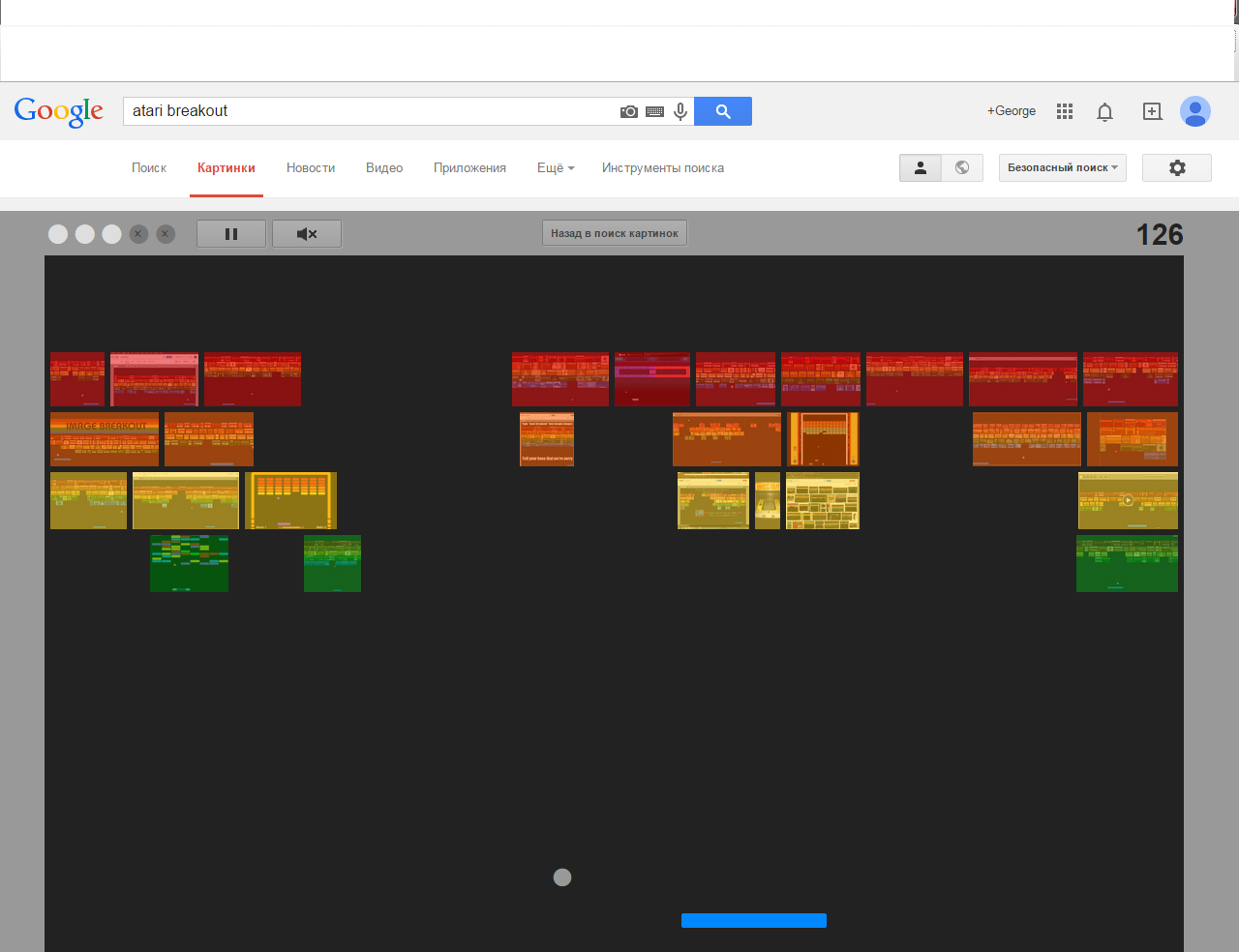Pause the Breakout game
Screen dimensions: 1239x952
pyautogui.click(x=231, y=233)
